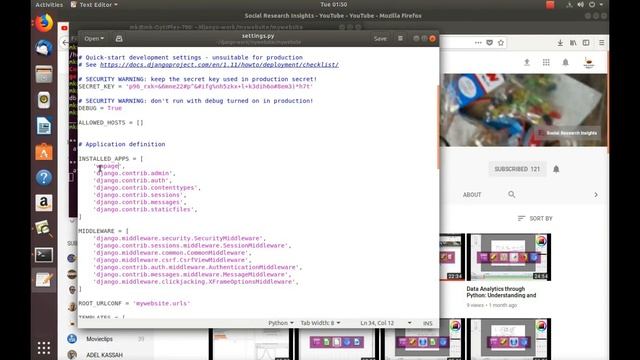The height and width of the screenshot is (360, 640).
Task: Click the YouTube browser tab favicon
Action: (x=64, y=28)
